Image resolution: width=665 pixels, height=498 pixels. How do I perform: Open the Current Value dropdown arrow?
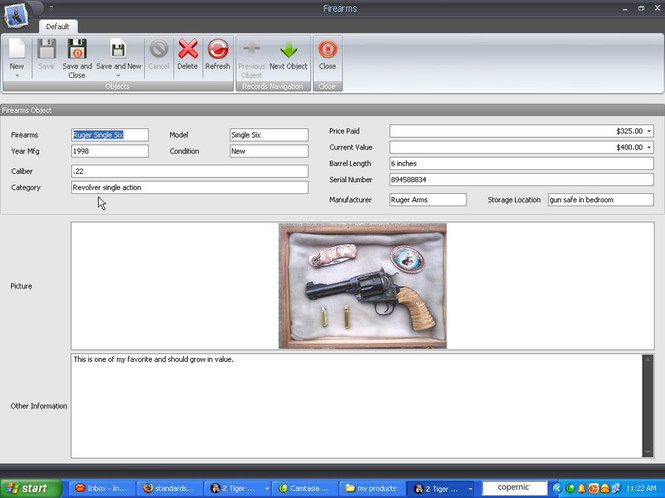pyautogui.click(x=649, y=148)
